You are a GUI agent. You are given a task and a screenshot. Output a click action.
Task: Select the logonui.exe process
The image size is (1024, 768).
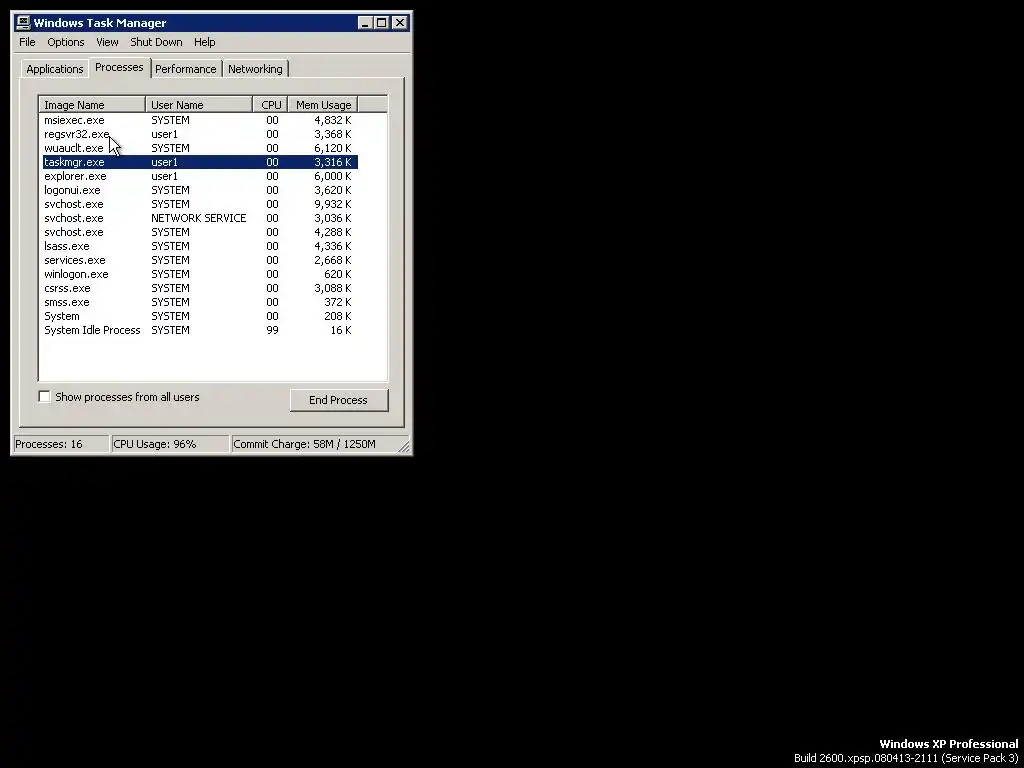point(200,190)
